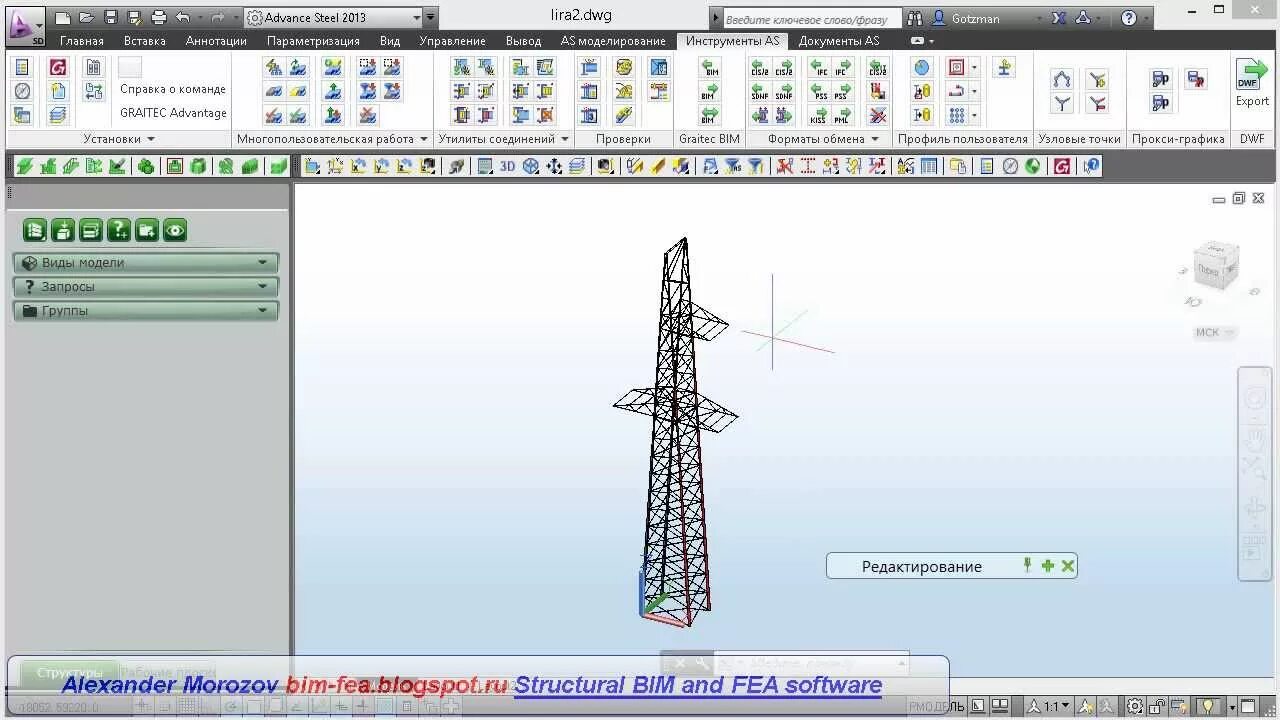Switch to the AS моделирование tab
Viewport: 1280px width, 720px height.
pos(613,41)
